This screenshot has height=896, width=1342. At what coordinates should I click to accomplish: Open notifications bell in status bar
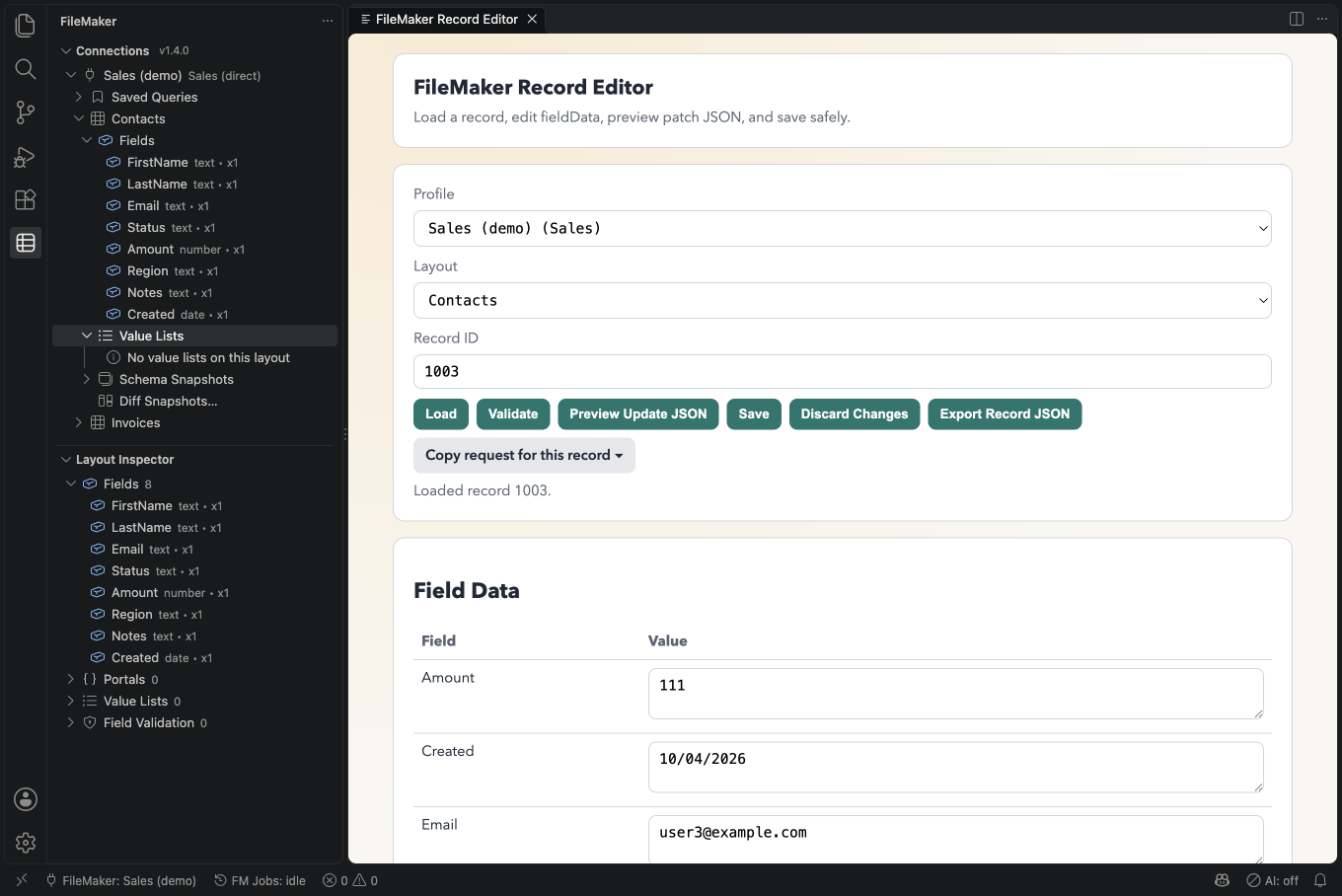tap(1320, 880)
